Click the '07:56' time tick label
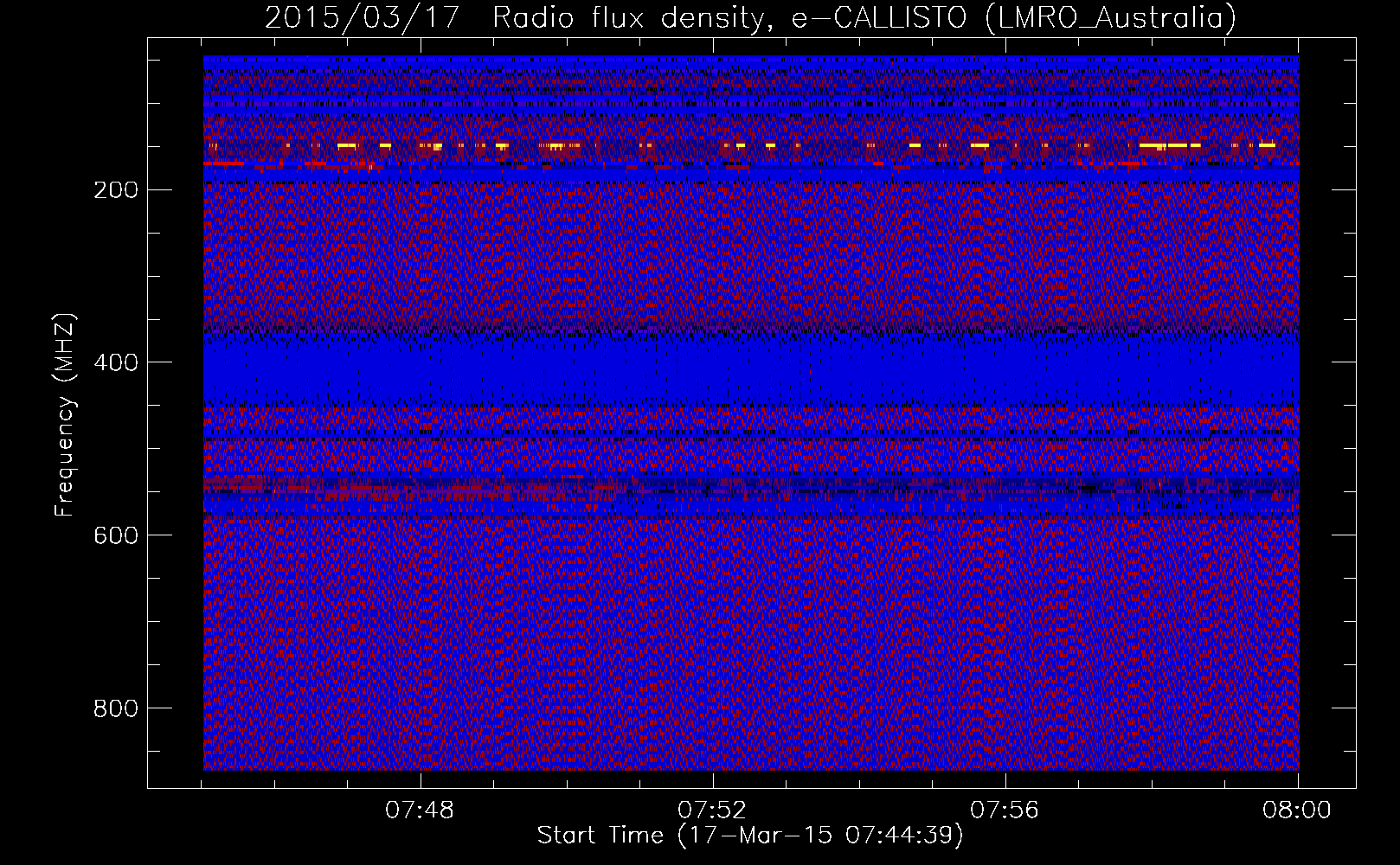Screen dimensions: 1400x865 point(1005,811)
